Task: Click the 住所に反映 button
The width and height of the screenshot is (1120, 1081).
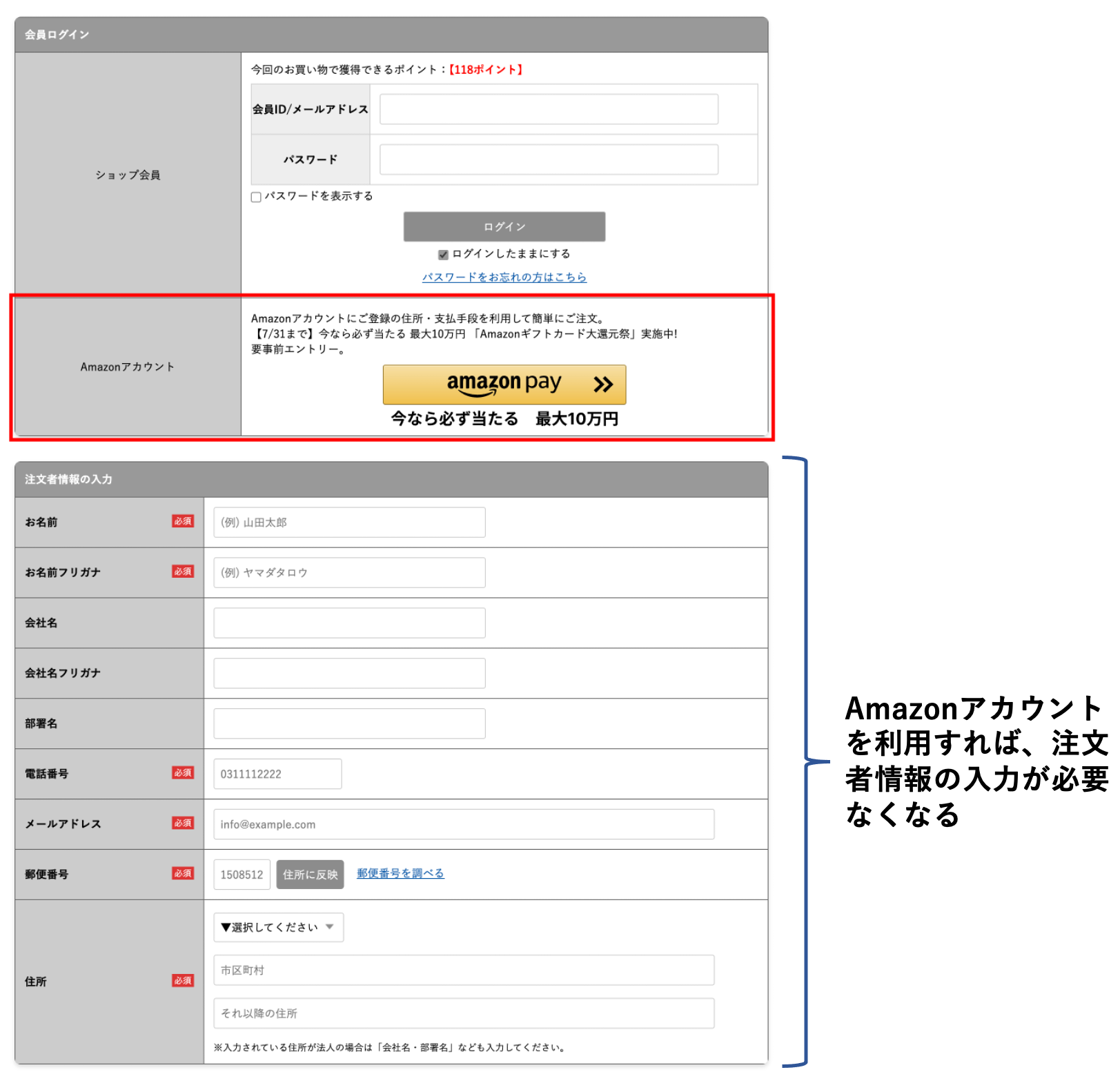Action: pos(310,875)
